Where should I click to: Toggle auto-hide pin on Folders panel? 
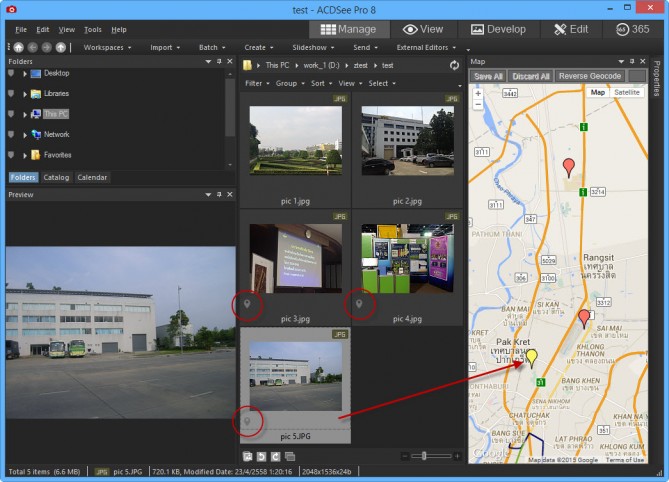click(219, 61)
